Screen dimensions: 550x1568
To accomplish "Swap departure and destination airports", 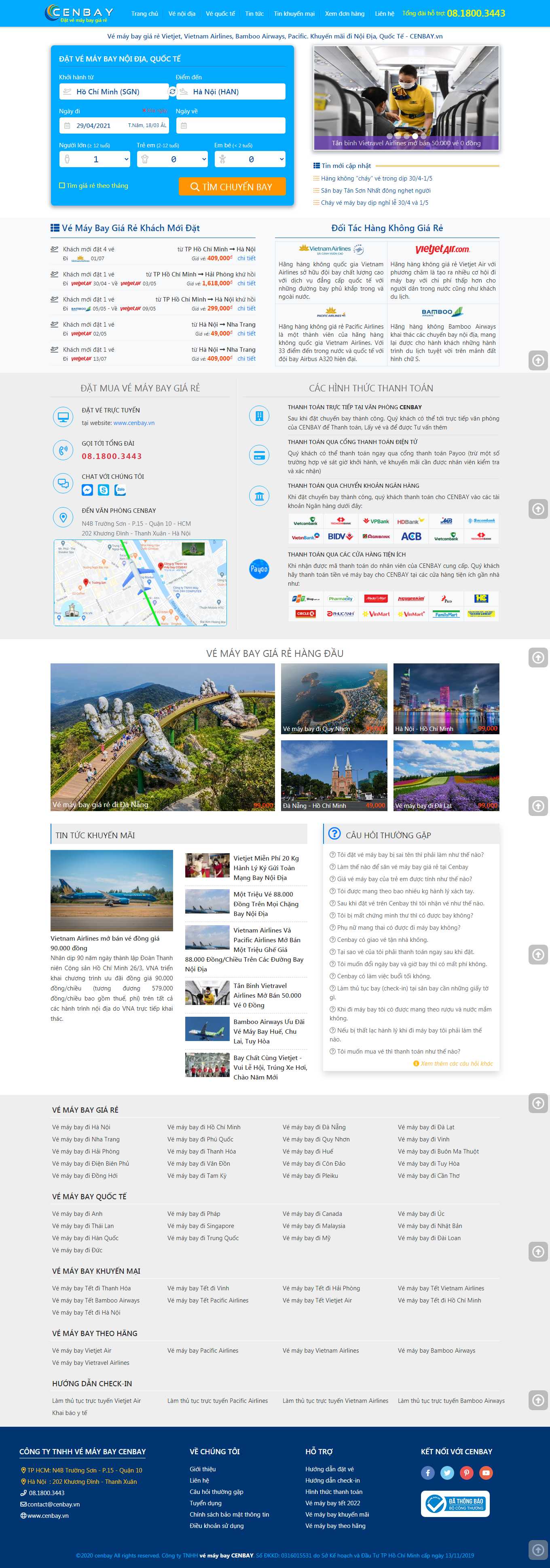I will point(172,92).
